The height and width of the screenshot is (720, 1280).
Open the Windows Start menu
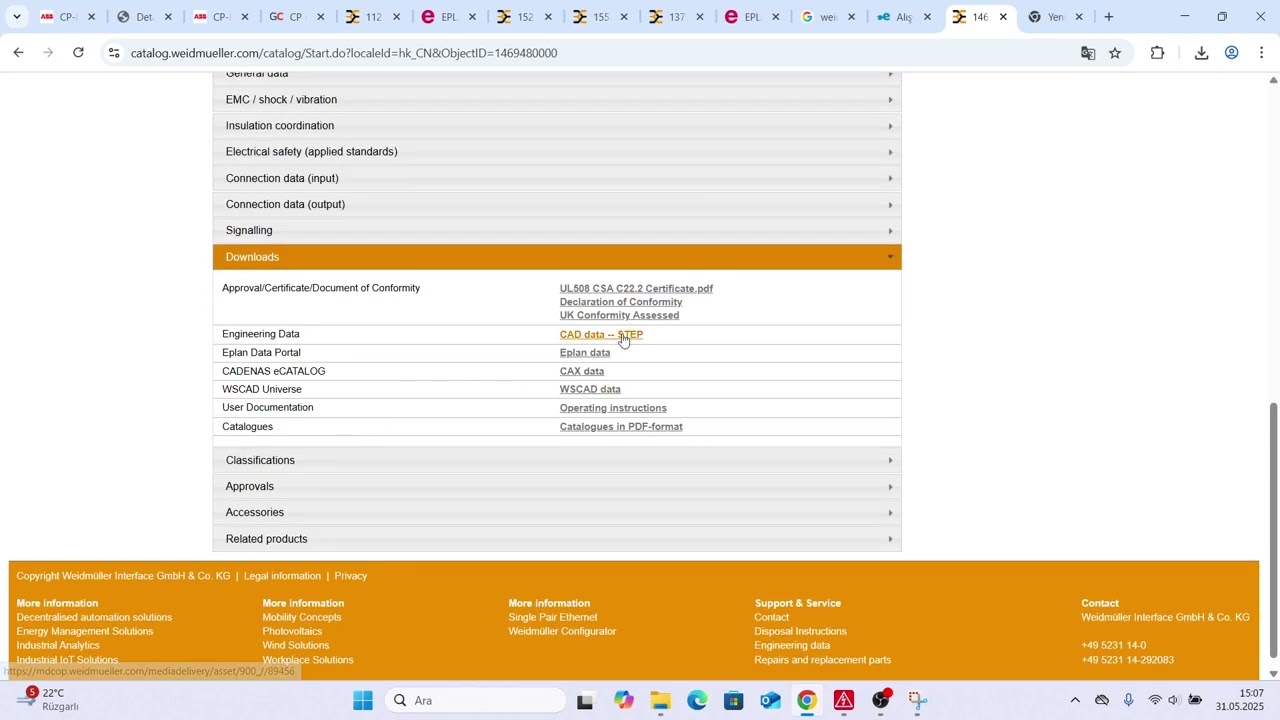point(363,701)
